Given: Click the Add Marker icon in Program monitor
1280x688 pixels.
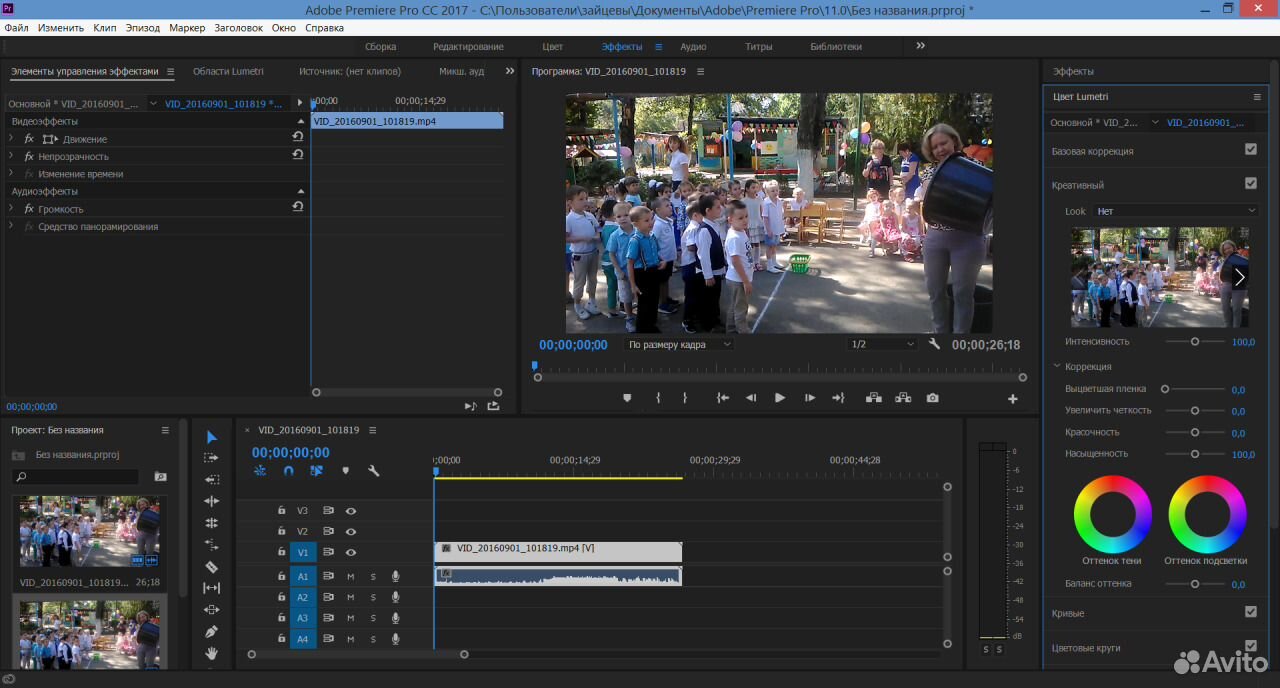Looking at the screenshot, I should pos(627,398).
